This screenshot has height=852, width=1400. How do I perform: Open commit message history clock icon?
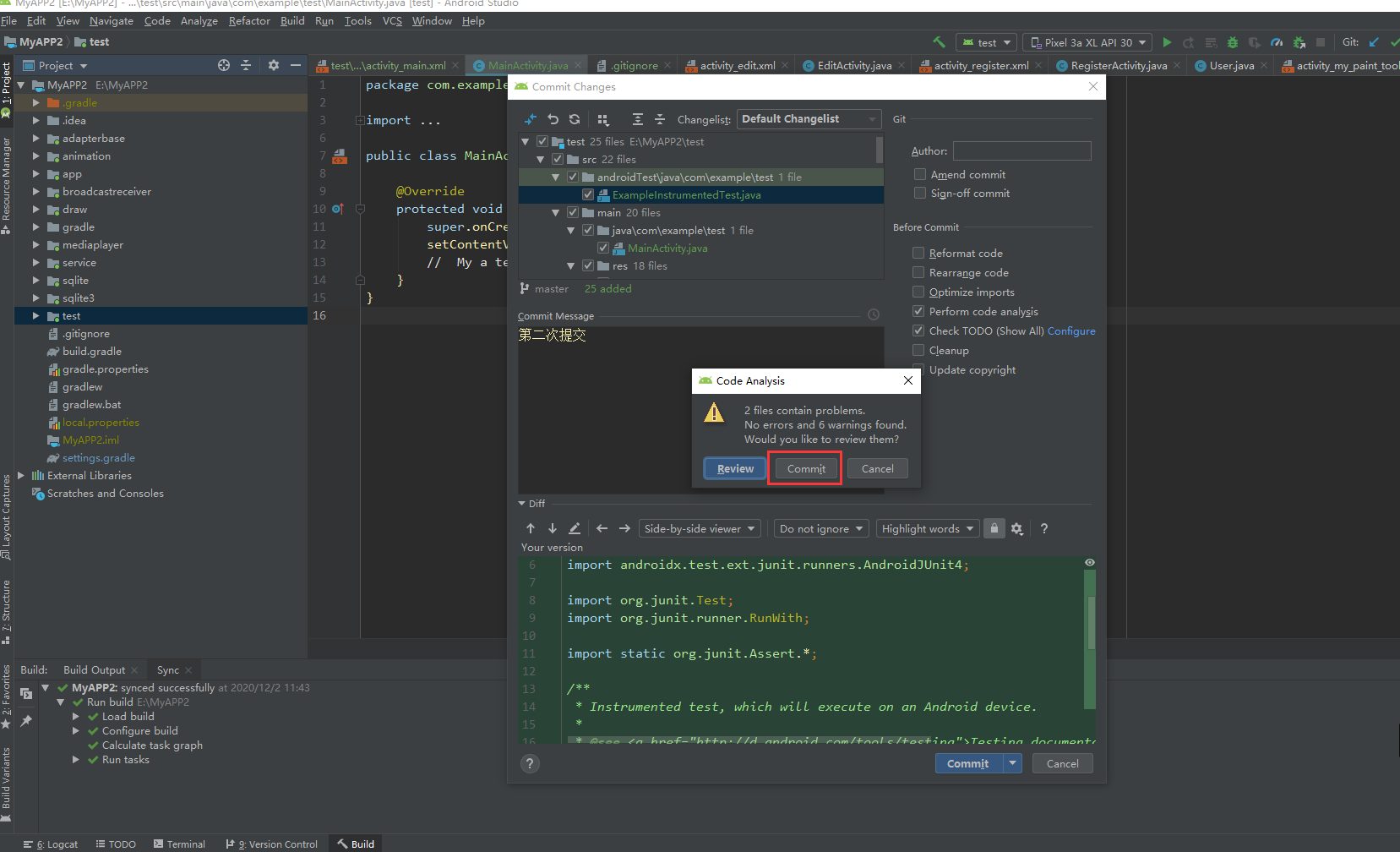tap(874, 314)
